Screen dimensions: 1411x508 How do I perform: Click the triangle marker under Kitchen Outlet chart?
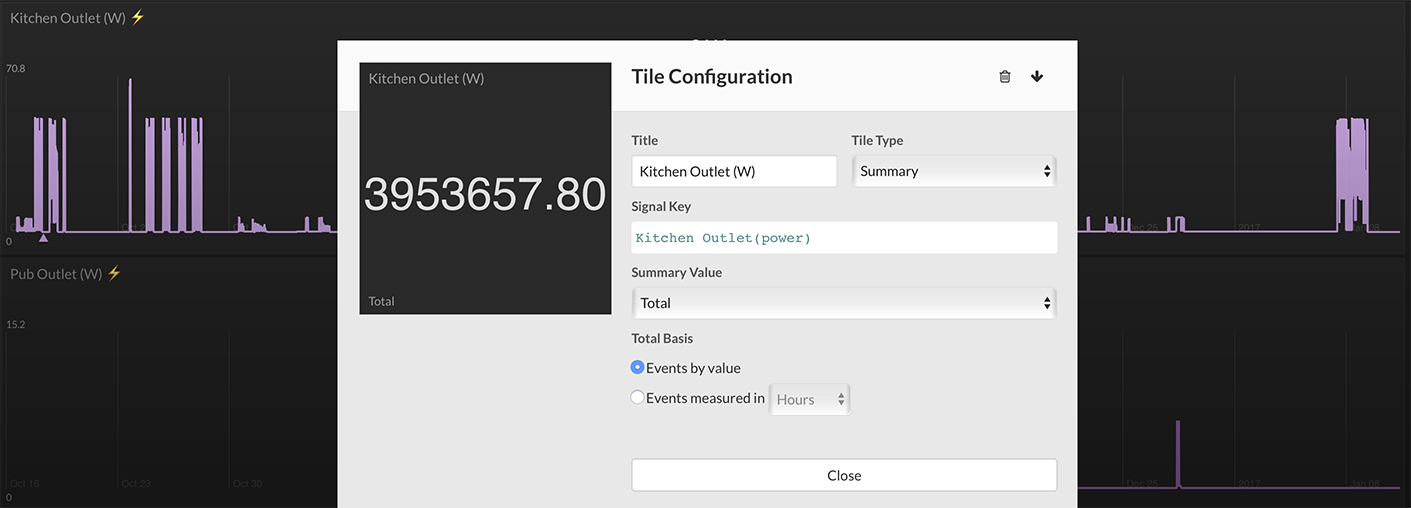point(43,238)
